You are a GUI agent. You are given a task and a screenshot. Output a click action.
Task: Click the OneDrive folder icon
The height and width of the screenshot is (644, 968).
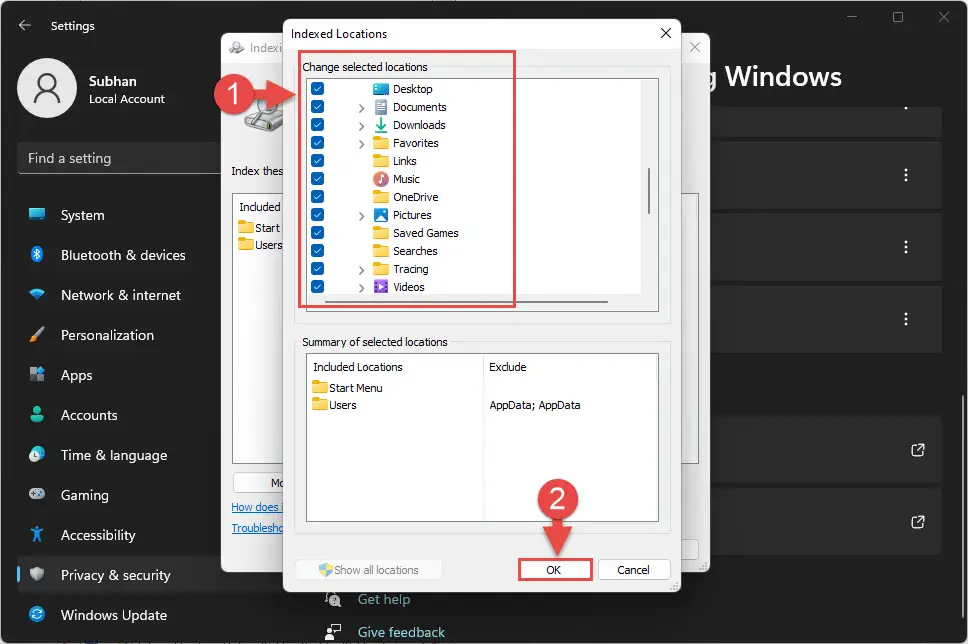point(381,197)
